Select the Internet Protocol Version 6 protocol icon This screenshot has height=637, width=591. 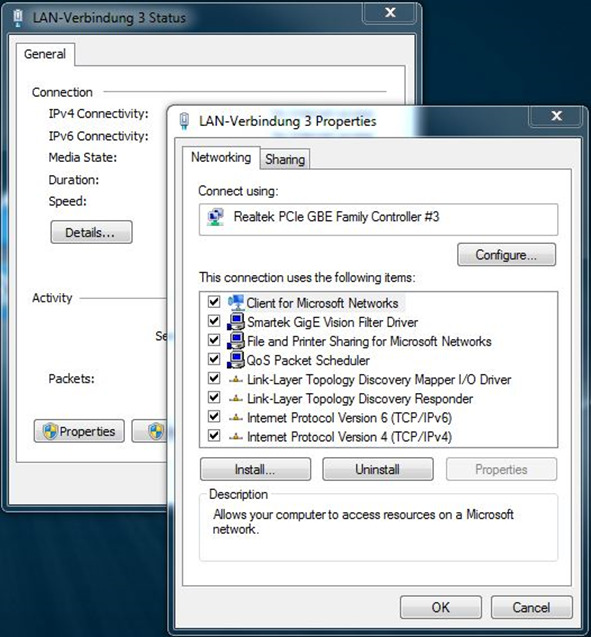(x=236, y=418)
